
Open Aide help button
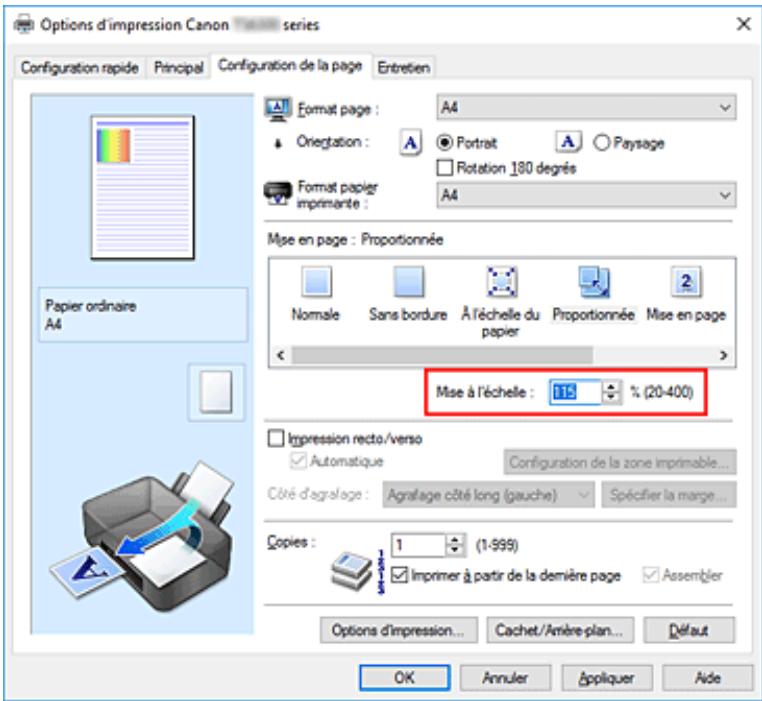pyautogui.click(x=708, y=677)
